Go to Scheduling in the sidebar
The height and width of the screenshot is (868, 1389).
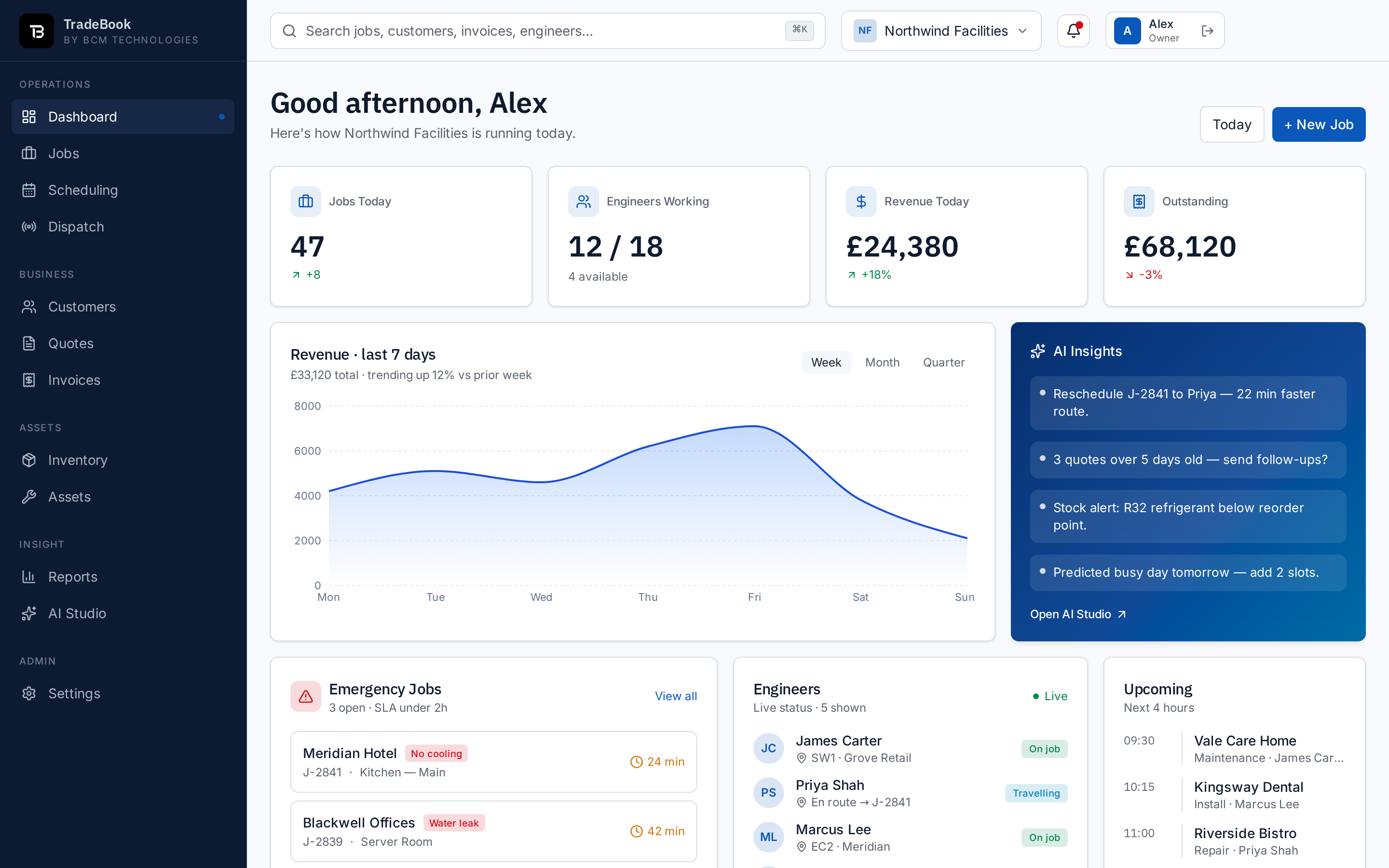[x=123, y=190]
